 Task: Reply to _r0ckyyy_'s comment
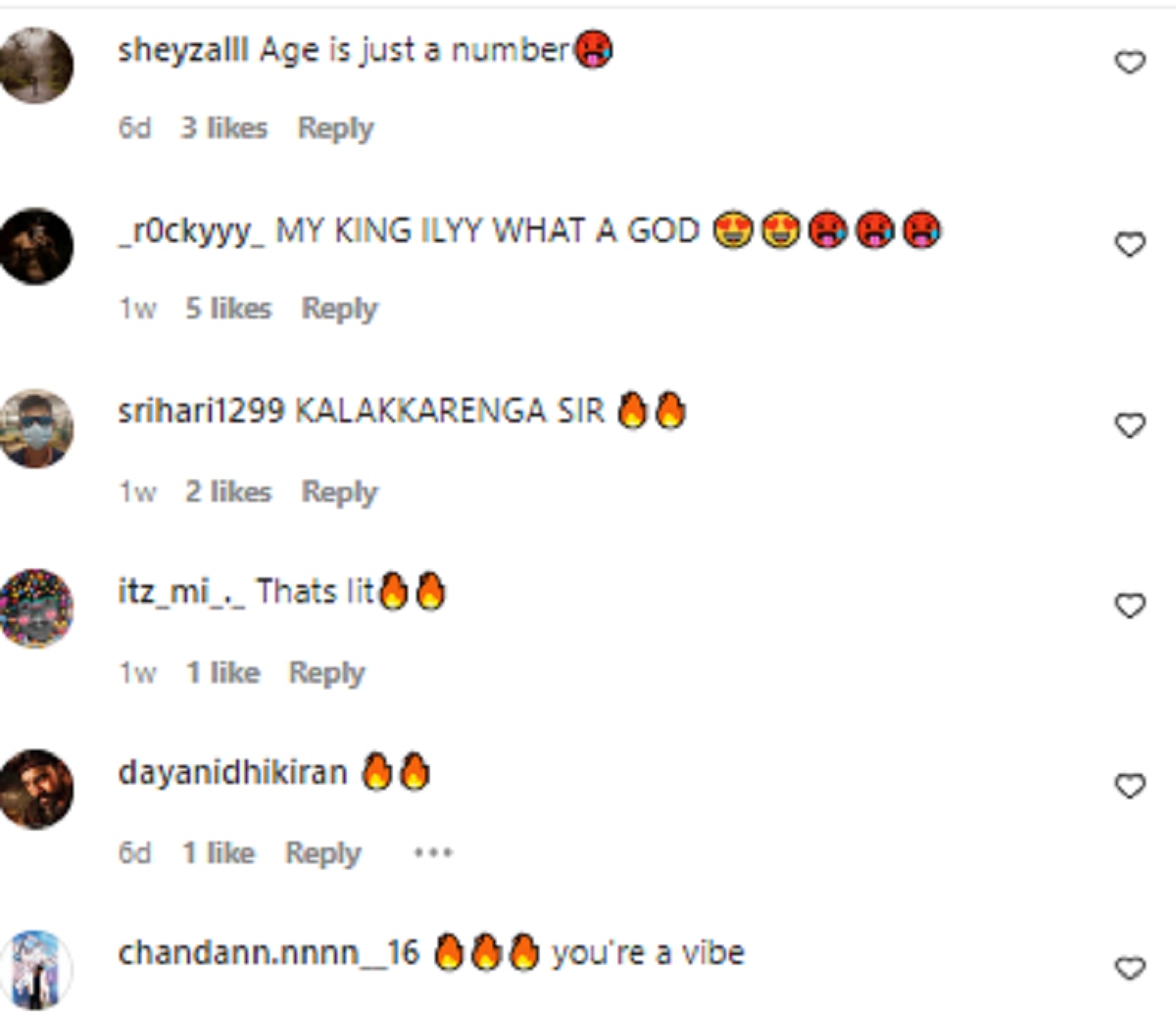click(339, 309)
